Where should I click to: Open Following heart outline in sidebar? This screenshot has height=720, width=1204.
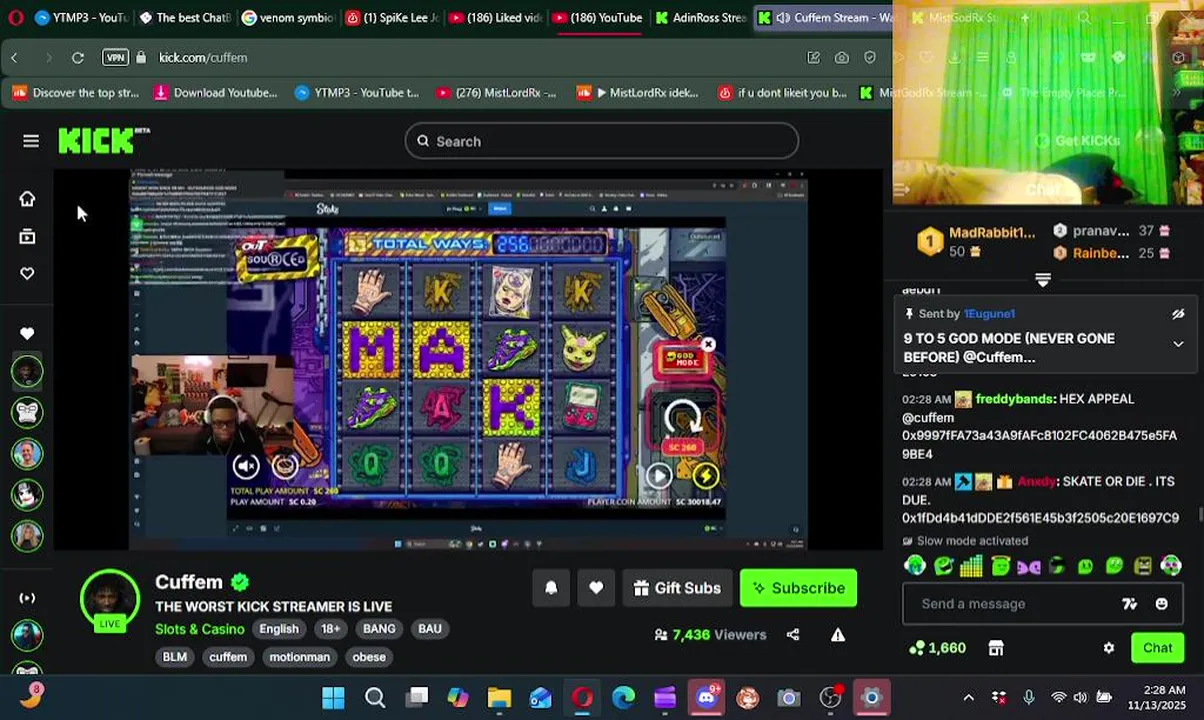[x=27, y=273]
